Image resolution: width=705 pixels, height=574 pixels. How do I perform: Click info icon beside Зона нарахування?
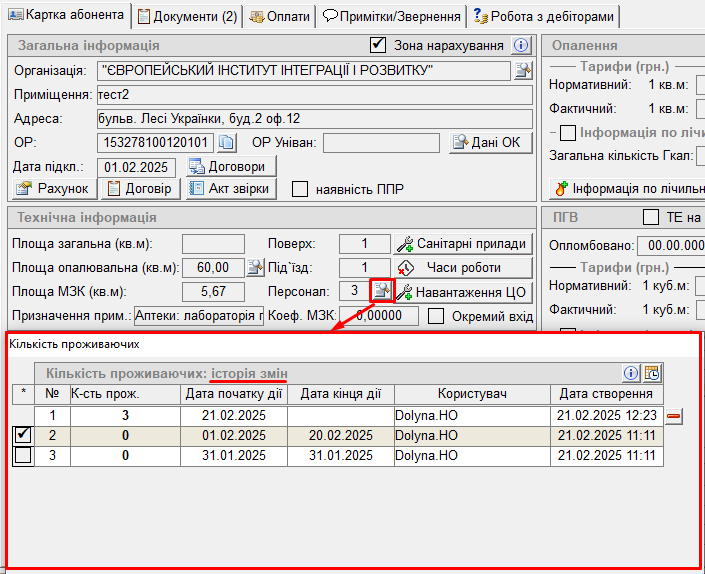(520, 45)
